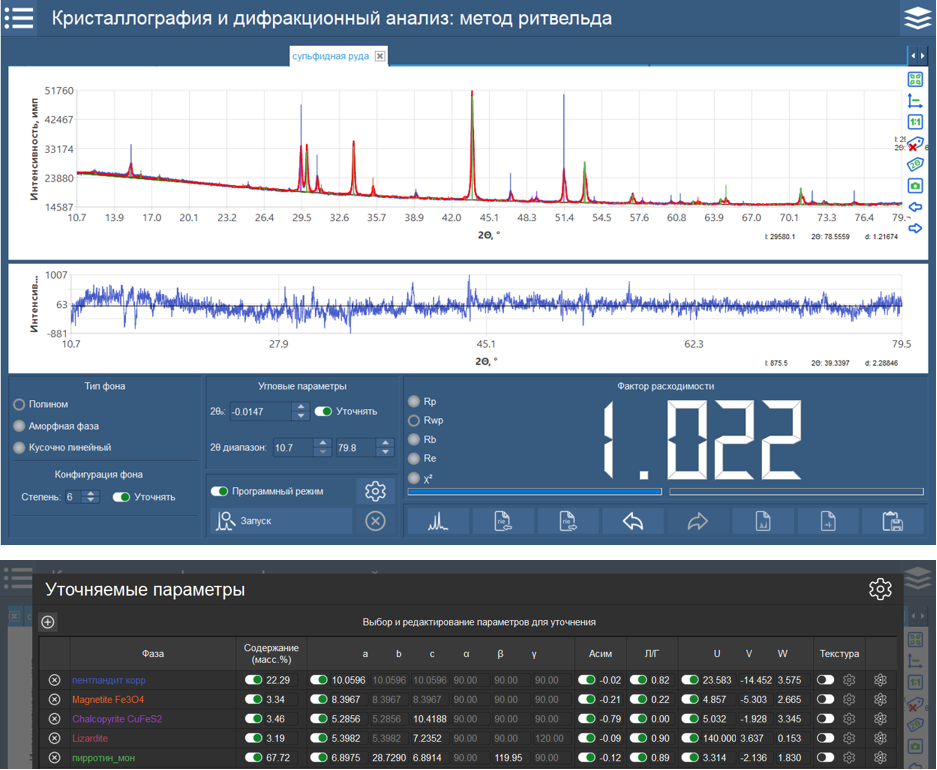This screenshot has height=770, width=937.
Task: Add a phase with the plus icon
Action: click(x=48, y=622)
